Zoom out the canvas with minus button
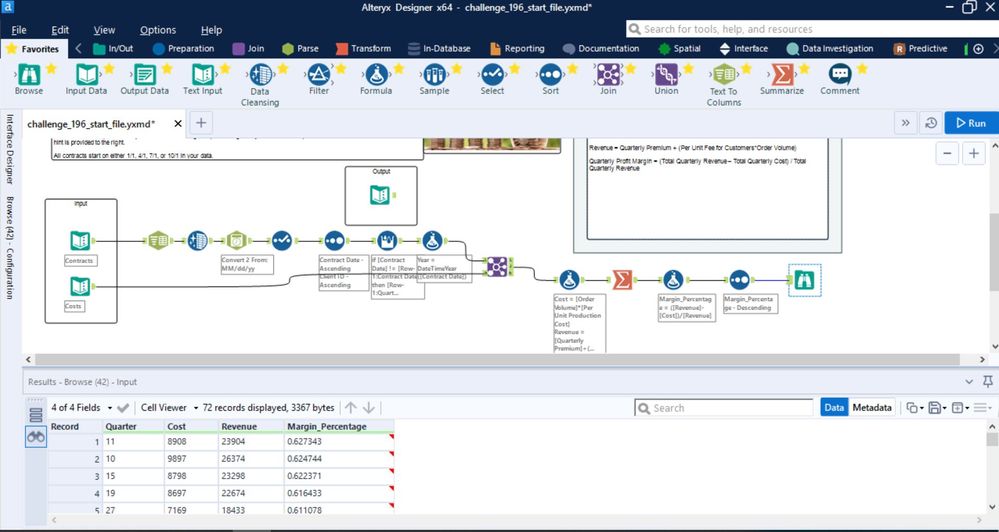The width and height of the screenshot is (999, 532). [947, 154]
